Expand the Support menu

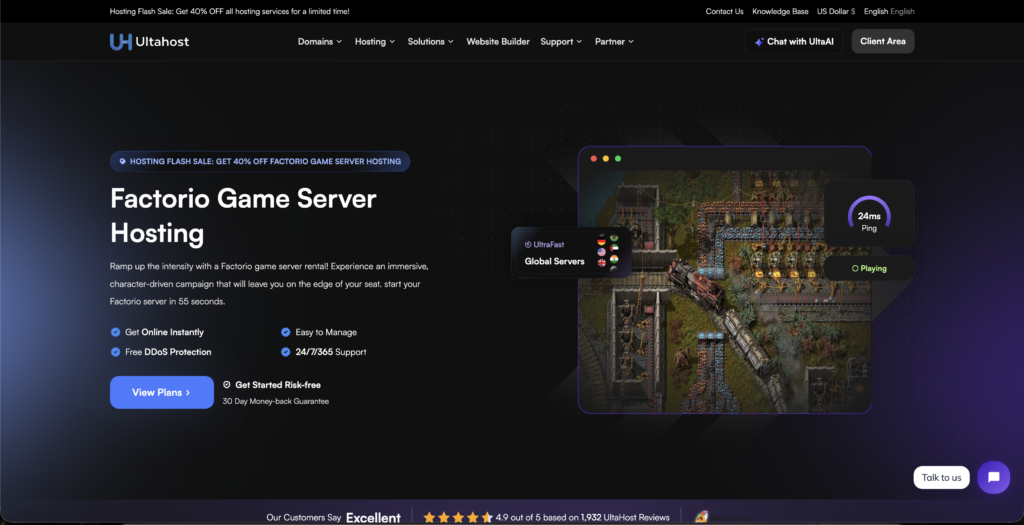[x=561, y=41]
